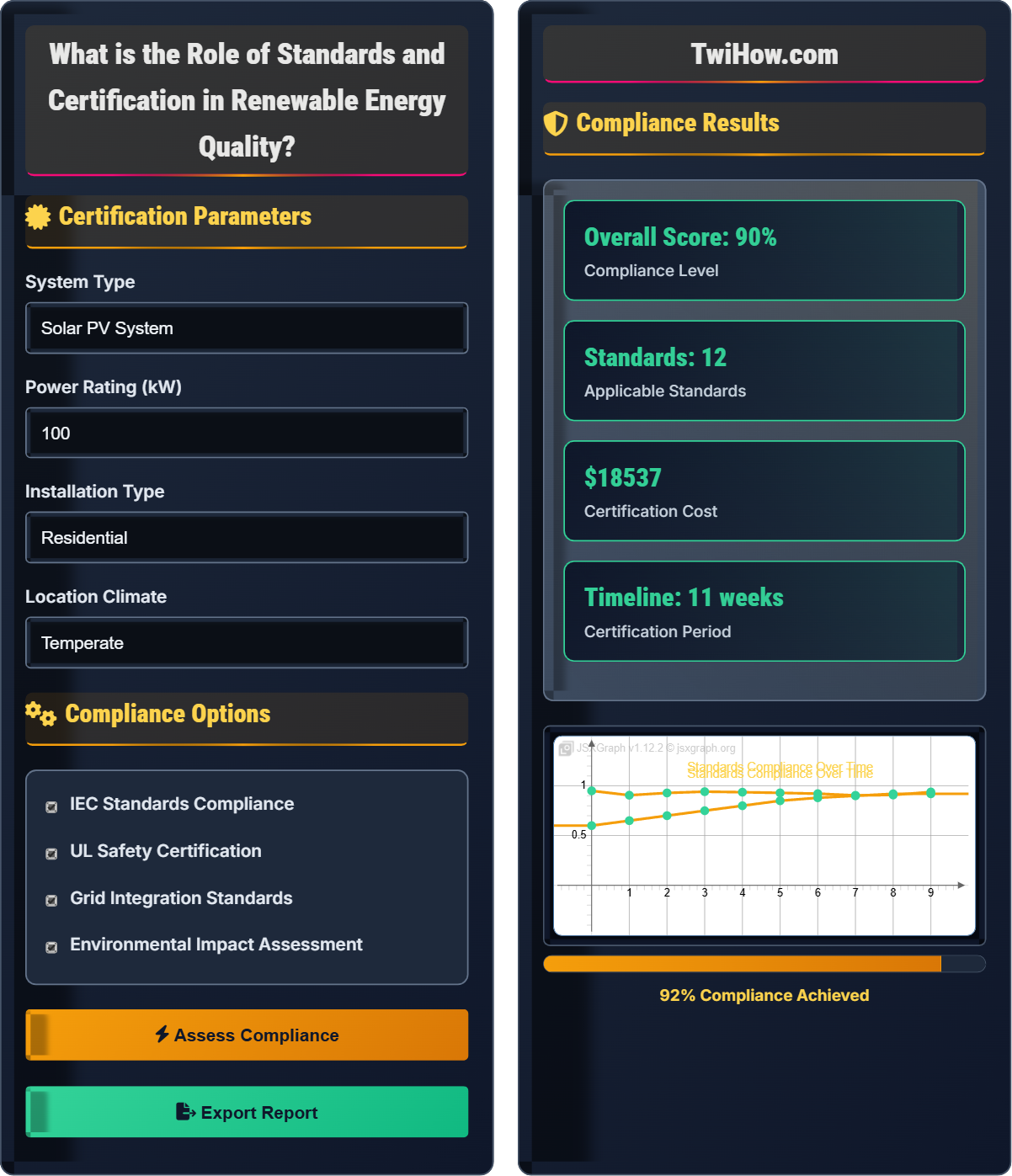This screenshot has width=1012, height=1176.
Task: Click the Compliance Level caption
Action: coord(652,271)
